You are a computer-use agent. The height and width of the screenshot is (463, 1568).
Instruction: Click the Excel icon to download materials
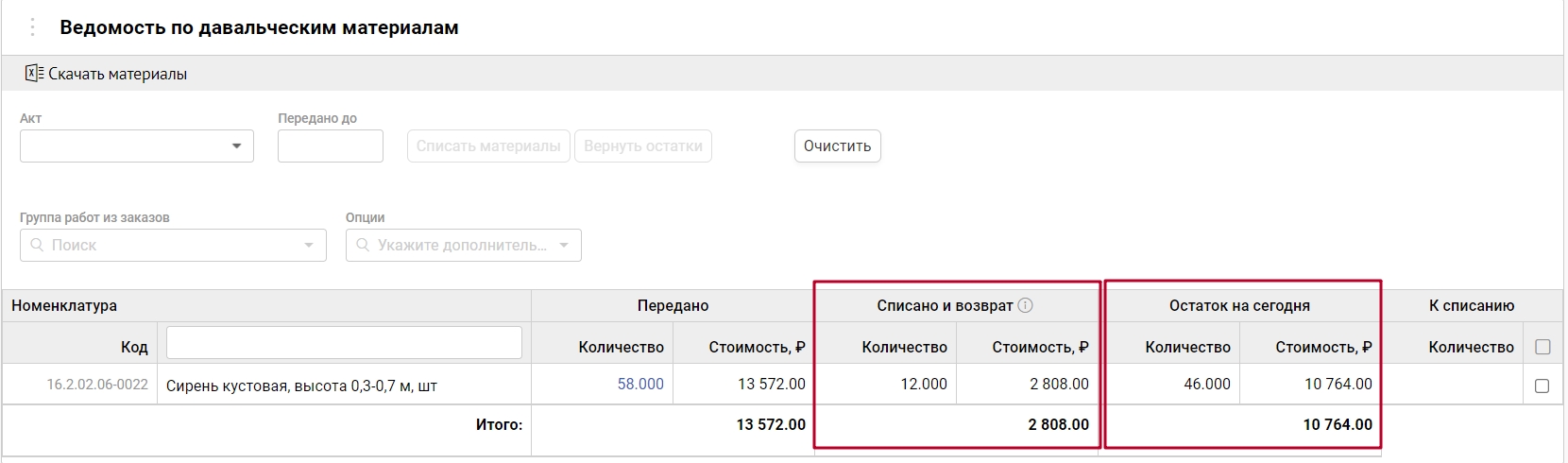coord(35,74)
